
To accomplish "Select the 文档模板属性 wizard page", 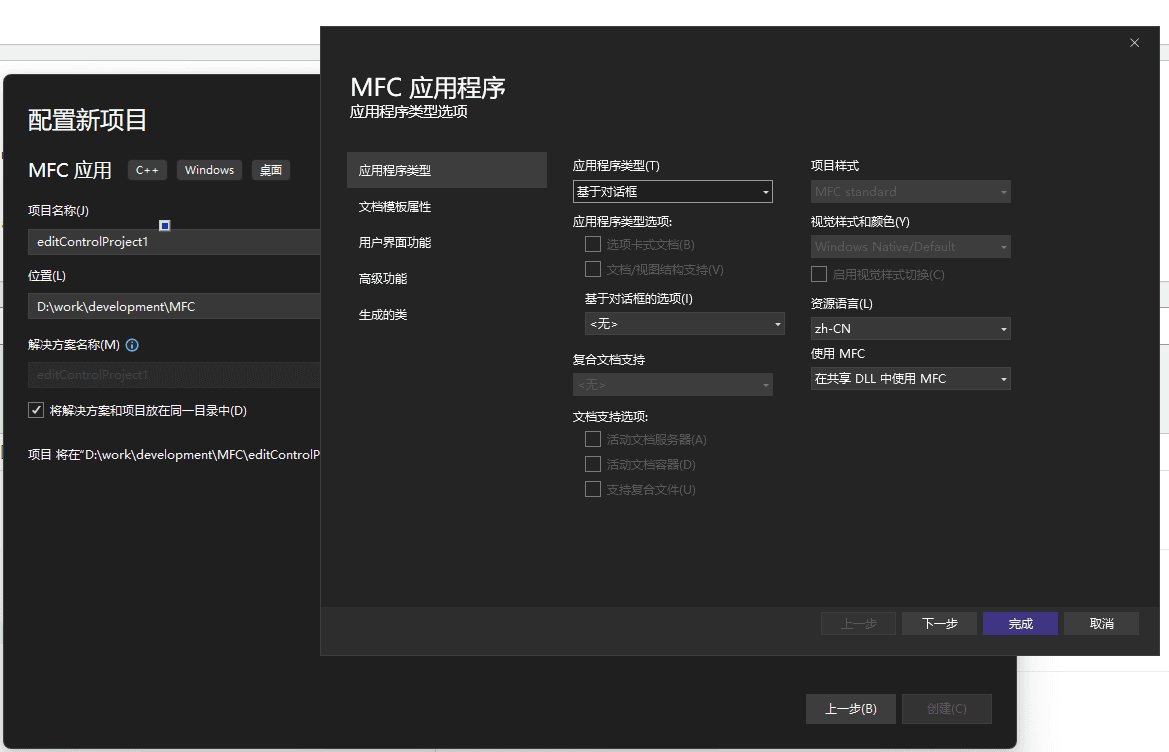I will tap(447, 206).
